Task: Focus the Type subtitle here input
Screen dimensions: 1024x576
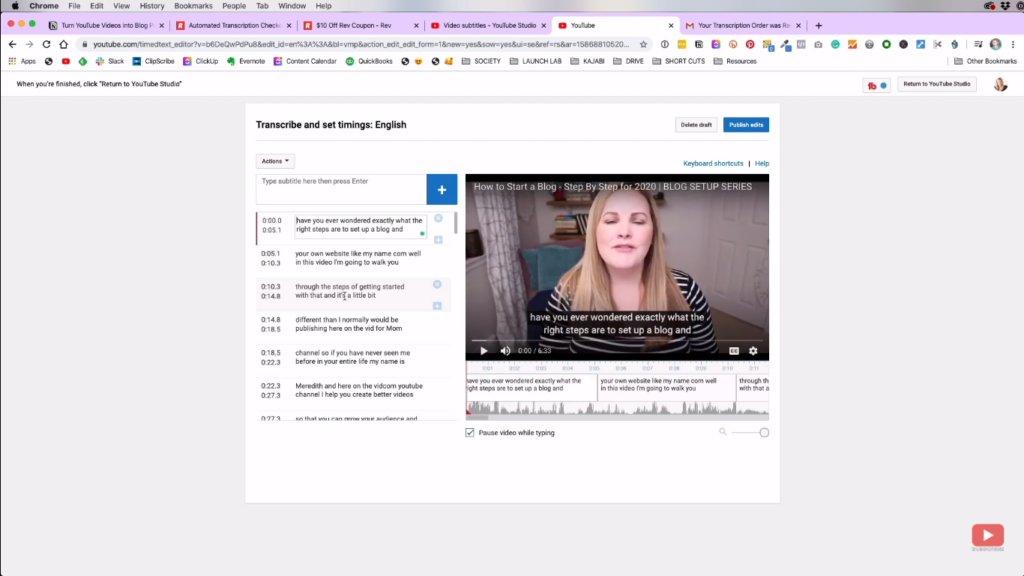Action: click(341, 189)
